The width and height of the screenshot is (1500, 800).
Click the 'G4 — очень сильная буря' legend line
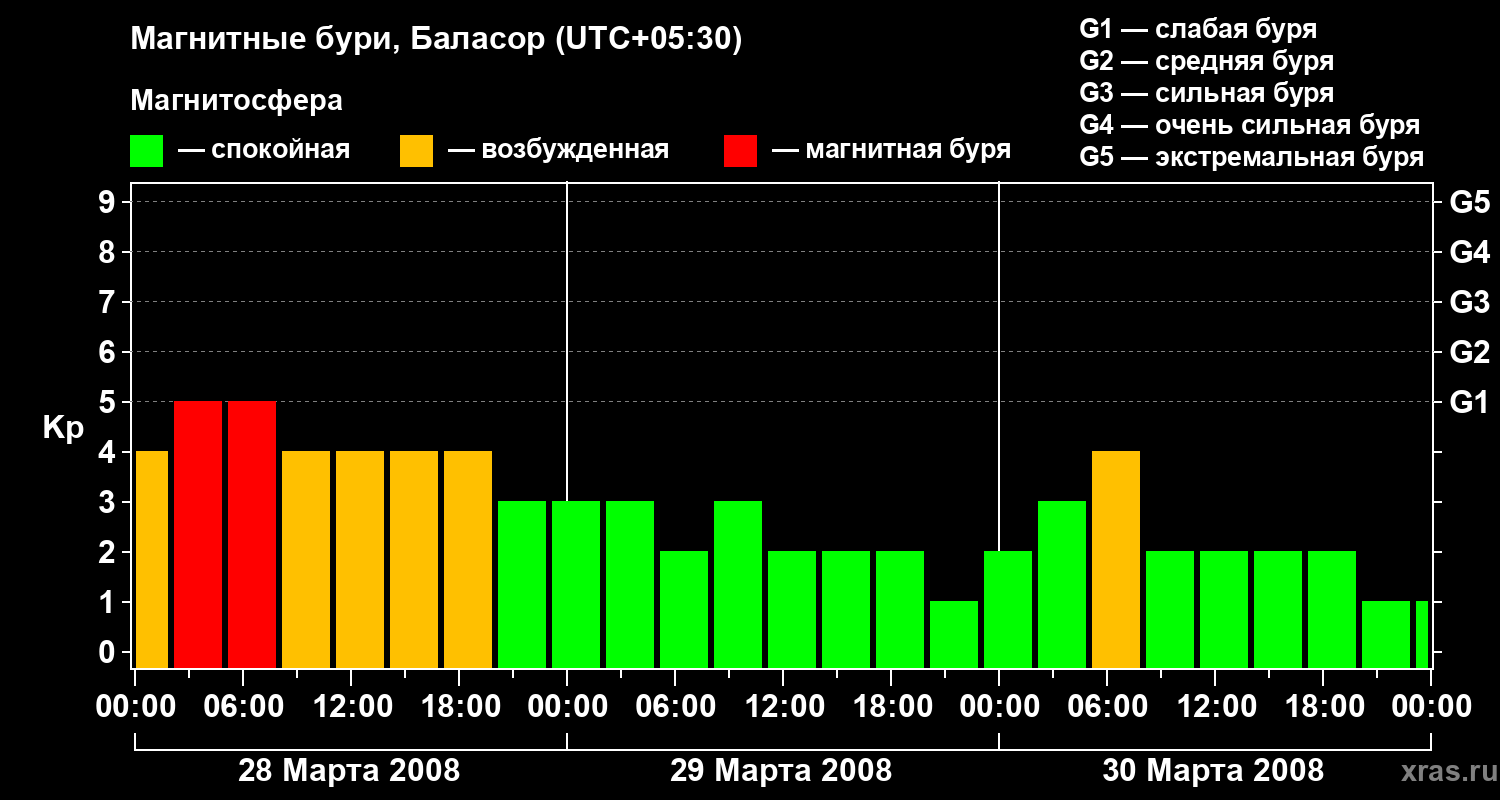coord(1250,125)
